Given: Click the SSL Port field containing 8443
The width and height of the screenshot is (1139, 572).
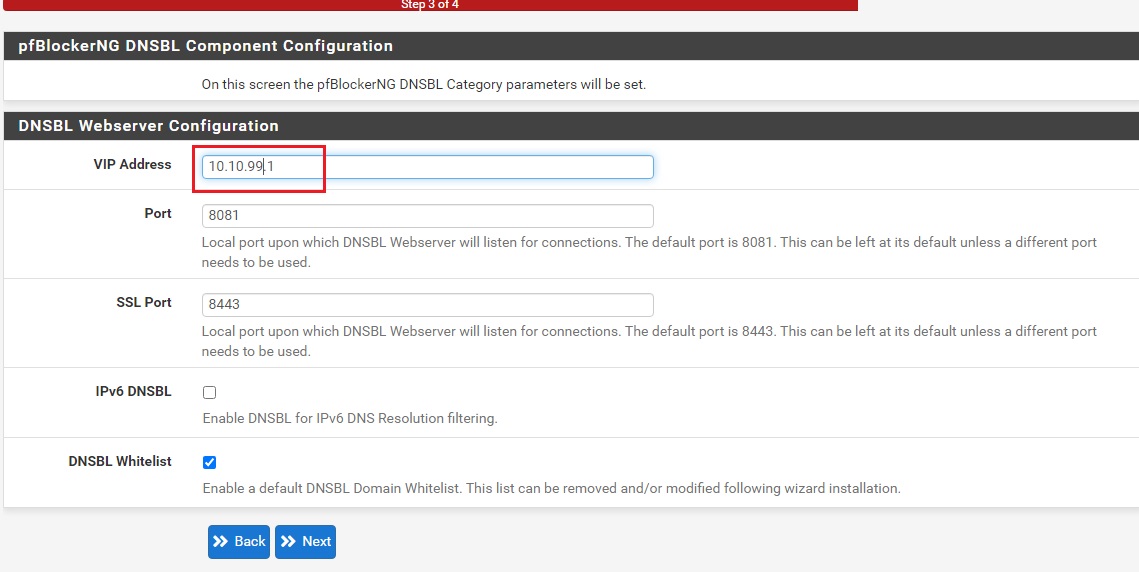Looking at the screenshot, I should tap(428, 305).
